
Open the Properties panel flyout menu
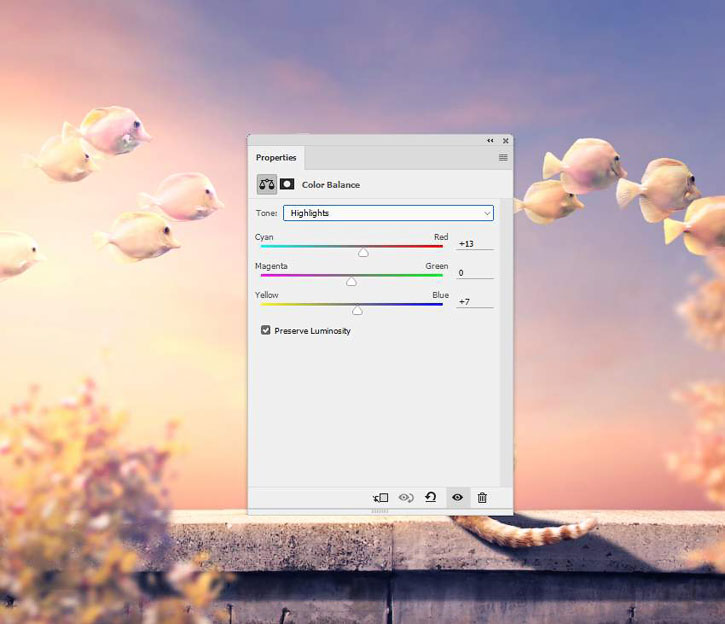point(503,158)
